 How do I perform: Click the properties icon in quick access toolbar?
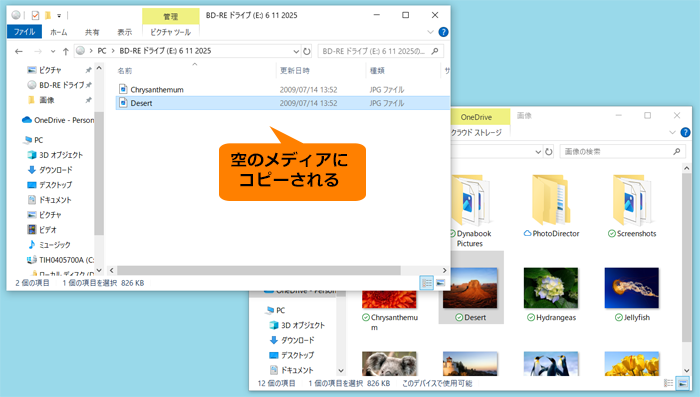[x=35, y=16]
